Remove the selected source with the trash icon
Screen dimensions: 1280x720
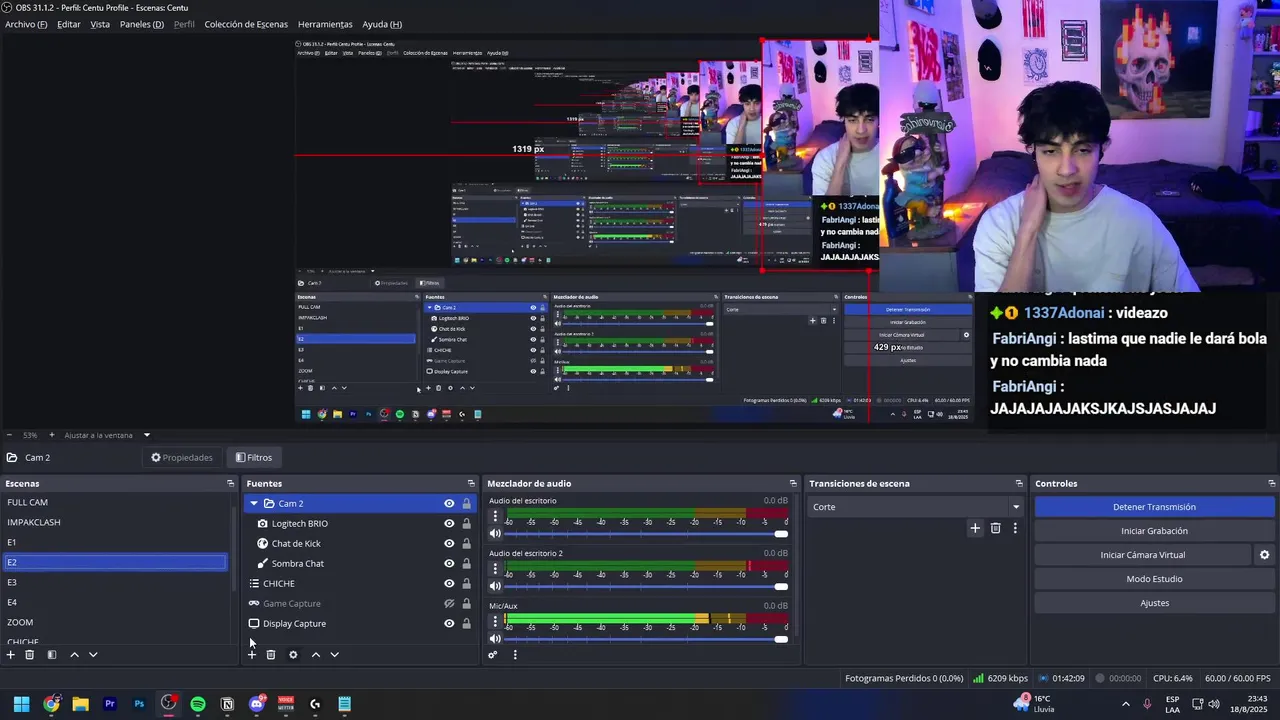coord(270,655)
